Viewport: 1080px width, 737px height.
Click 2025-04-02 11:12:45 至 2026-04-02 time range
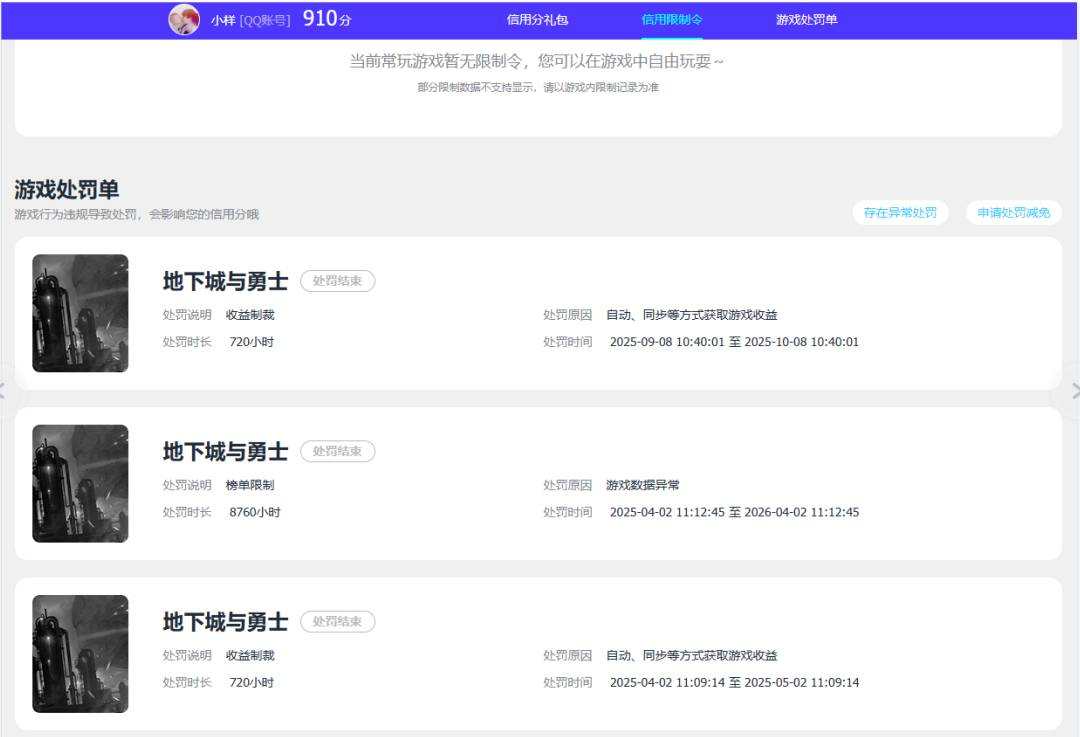pos(734,512)
